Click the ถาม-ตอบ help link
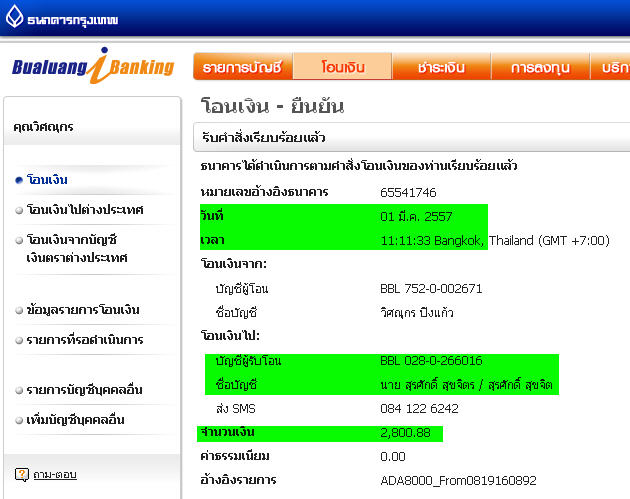 (x=55, y=474)
